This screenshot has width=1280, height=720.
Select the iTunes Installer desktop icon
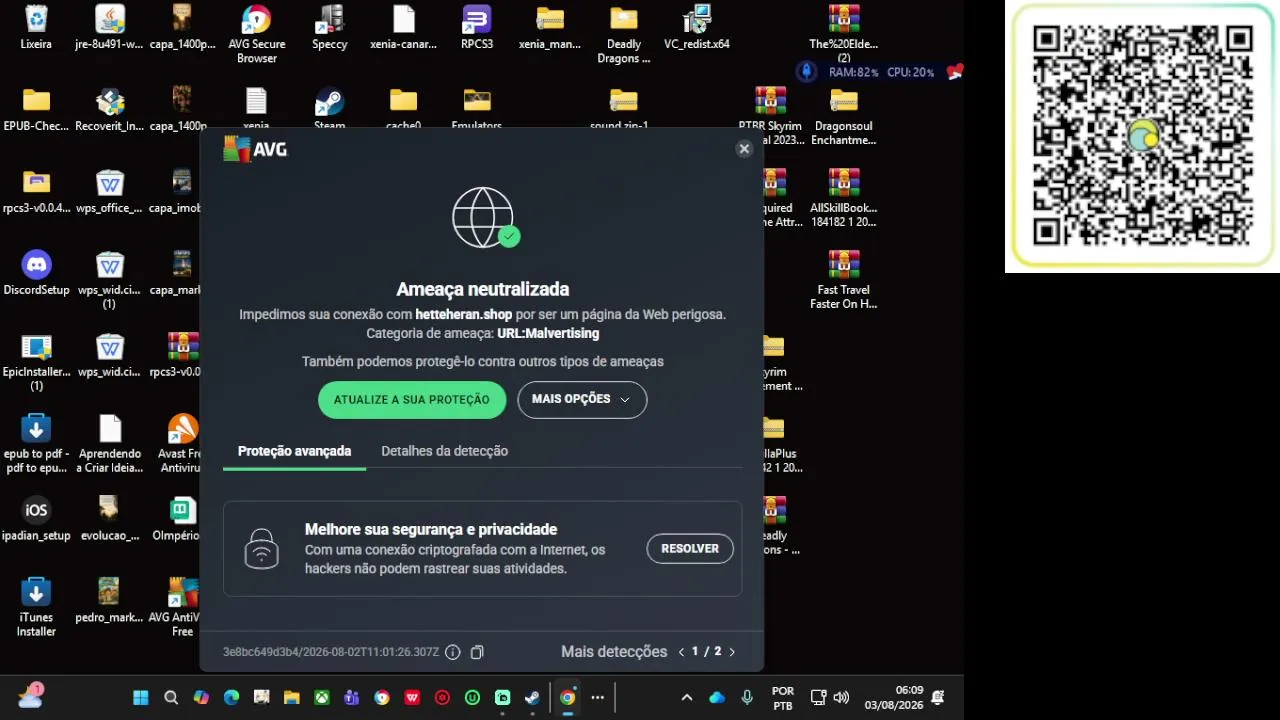coord(36,607)
